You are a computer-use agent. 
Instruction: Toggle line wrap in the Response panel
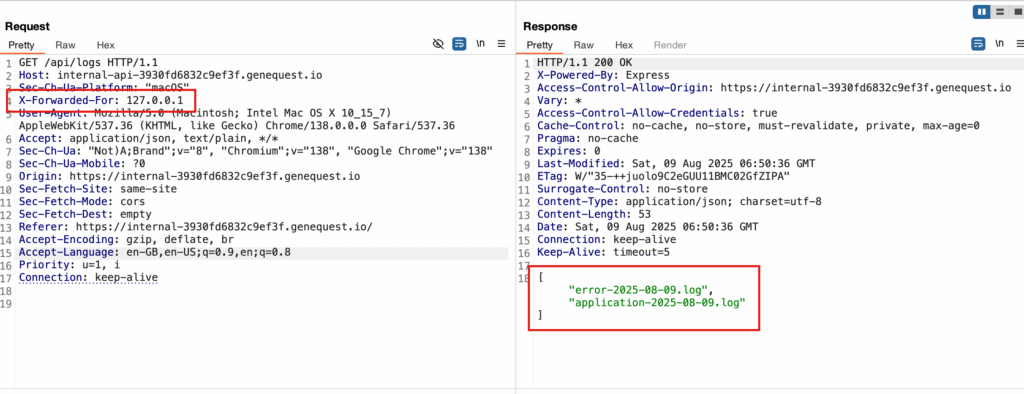tap(978, 44)
